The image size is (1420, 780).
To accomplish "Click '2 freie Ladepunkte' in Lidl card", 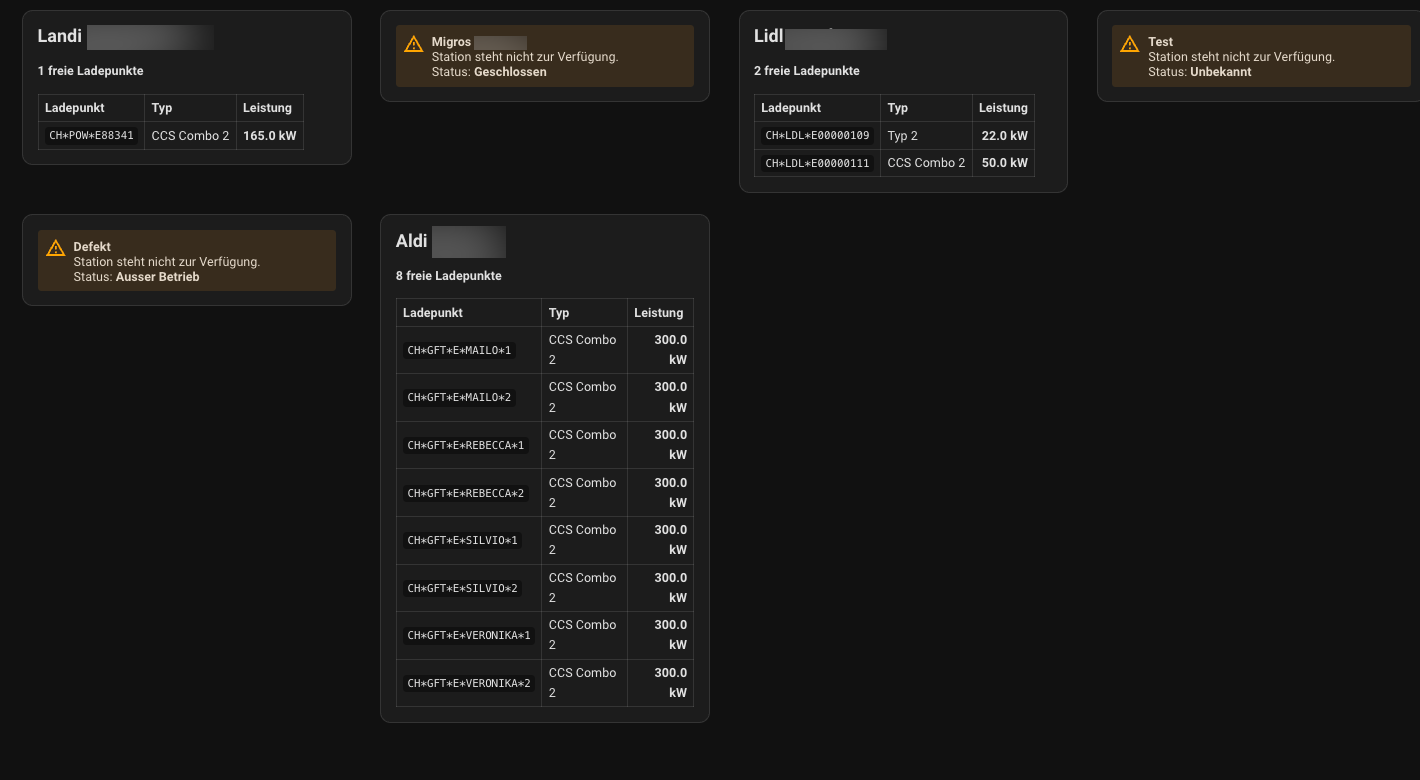I will tap(807, 71).
